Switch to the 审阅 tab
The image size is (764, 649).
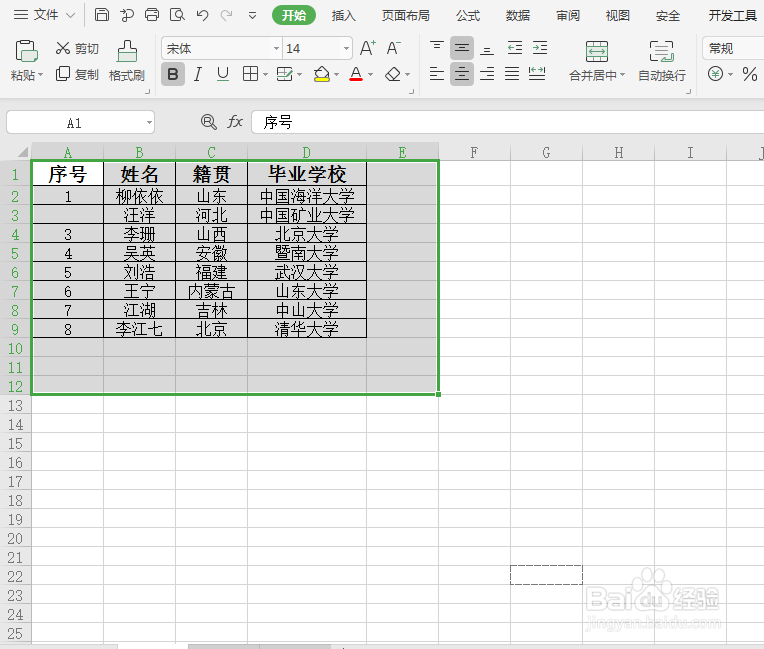coord(568,16)
